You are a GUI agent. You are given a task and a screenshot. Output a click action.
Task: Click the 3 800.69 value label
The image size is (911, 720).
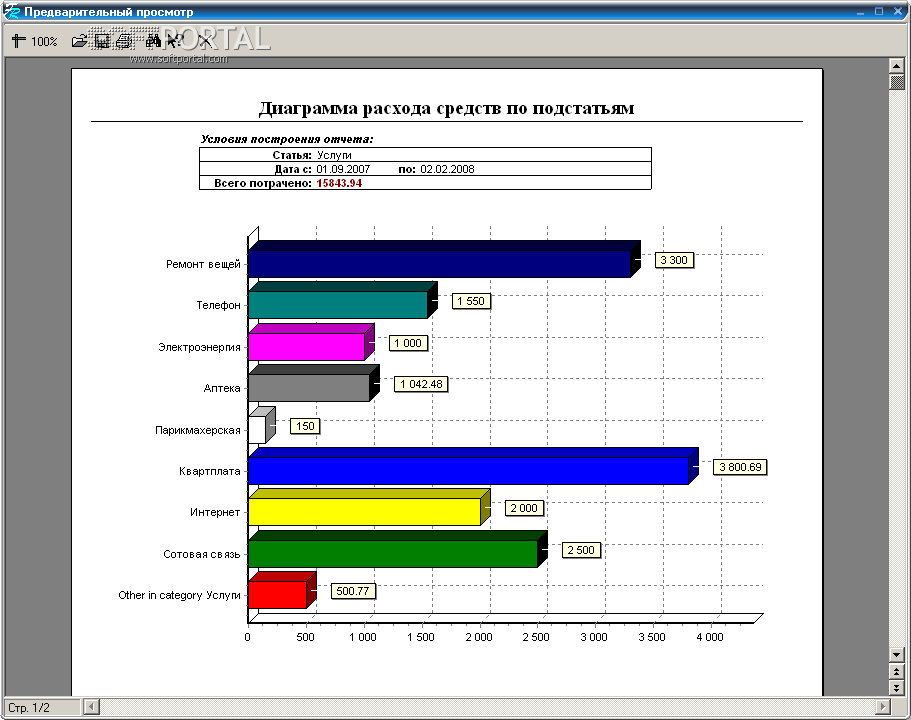(740, 467)
